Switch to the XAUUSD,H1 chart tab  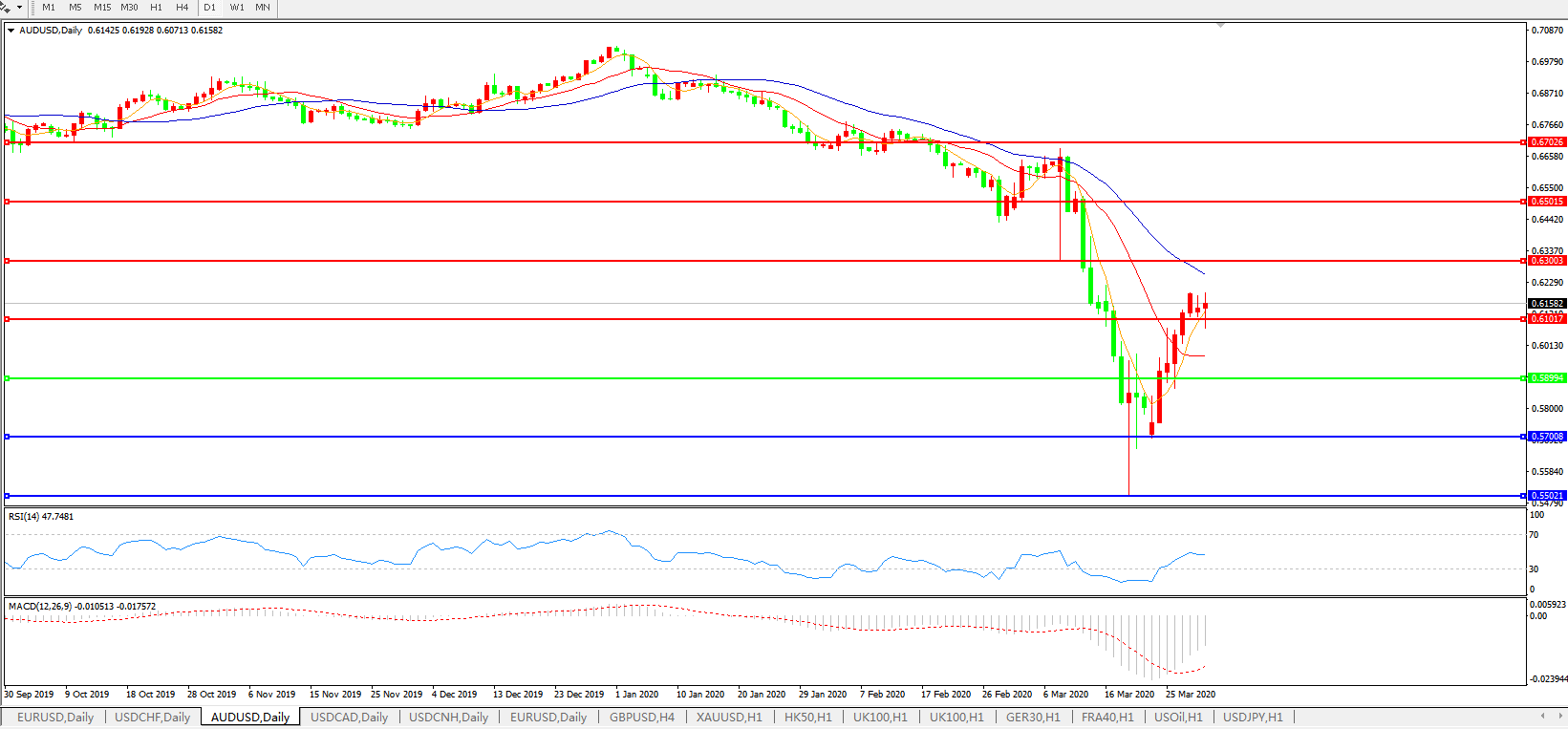729,717
